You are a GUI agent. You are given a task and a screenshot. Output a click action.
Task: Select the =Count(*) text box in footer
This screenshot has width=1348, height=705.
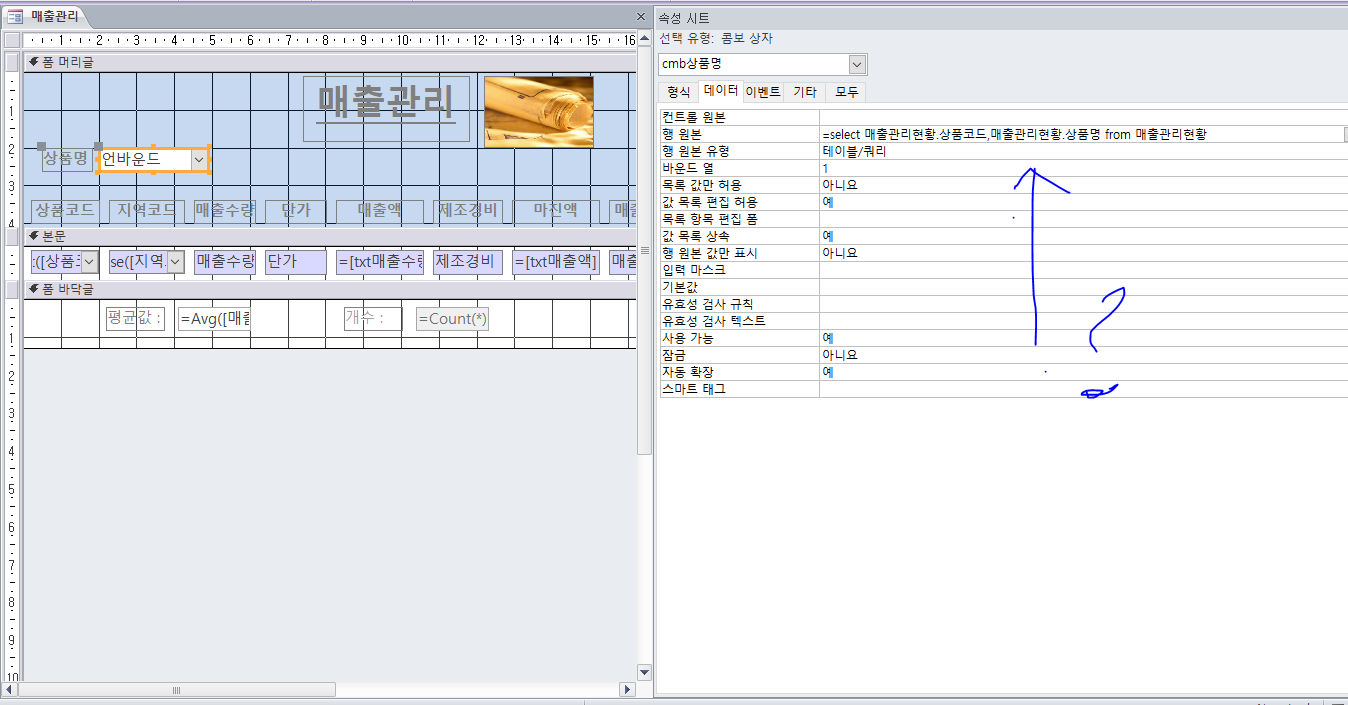[452, 319]
